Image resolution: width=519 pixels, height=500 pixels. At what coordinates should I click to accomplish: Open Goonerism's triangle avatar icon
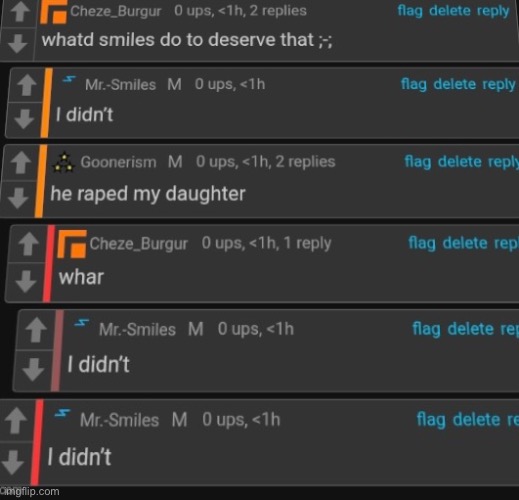[x=64, y=163]
